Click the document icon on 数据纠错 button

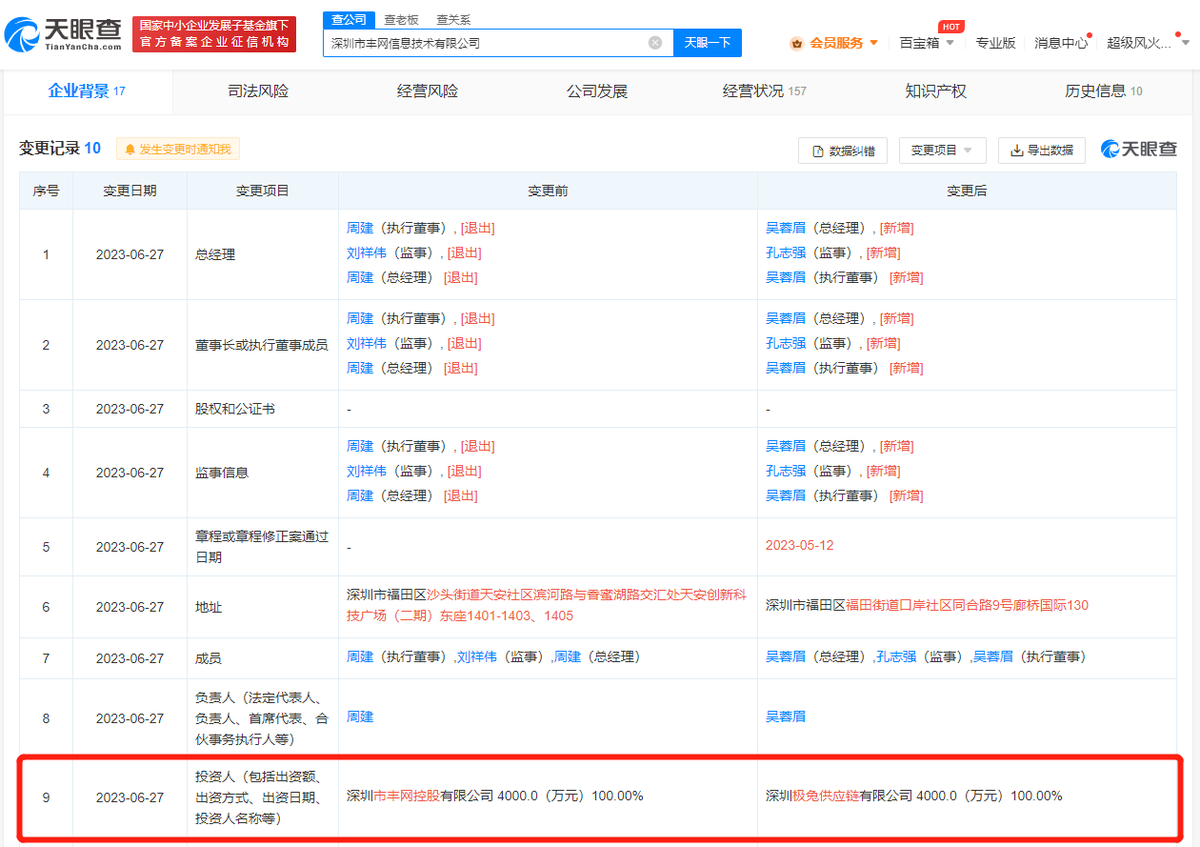[x=820, y=150]
